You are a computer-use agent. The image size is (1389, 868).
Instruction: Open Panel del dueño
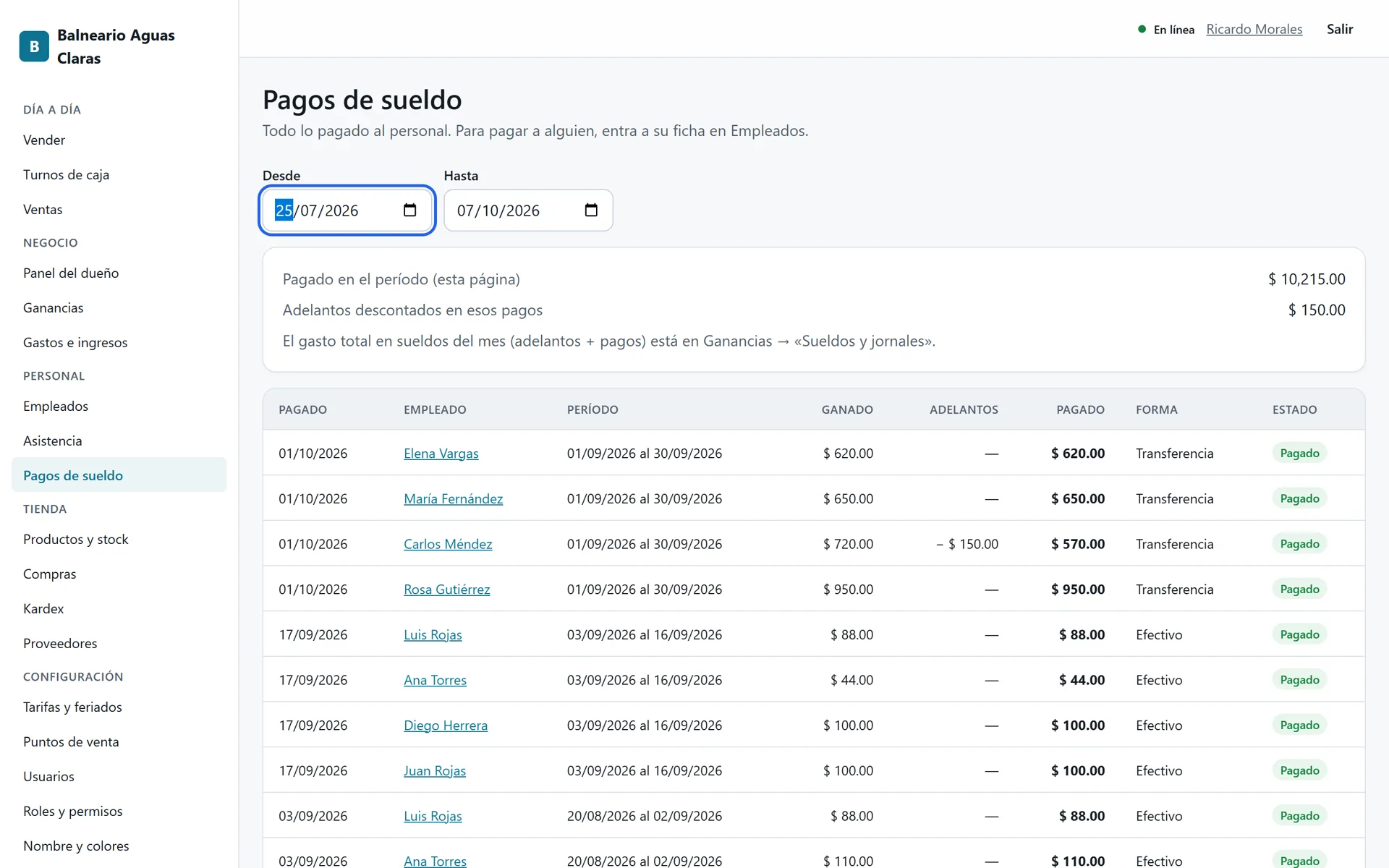click(x=71, y=273)
